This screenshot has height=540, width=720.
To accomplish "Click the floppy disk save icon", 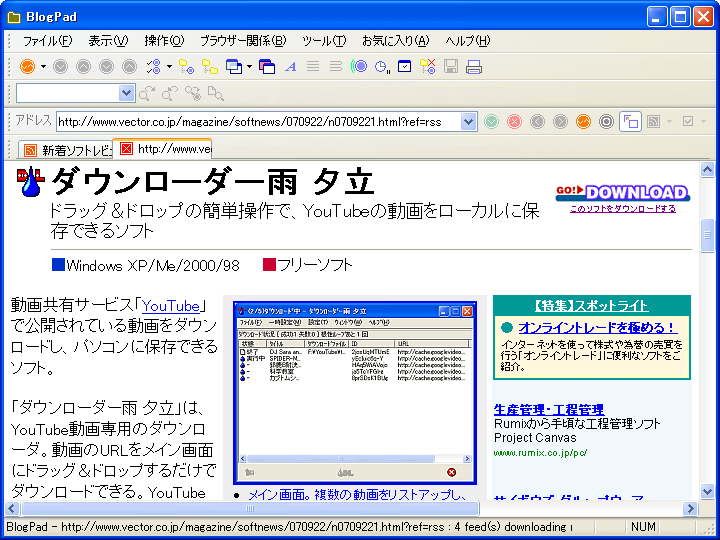I will (x=451, y=67).
